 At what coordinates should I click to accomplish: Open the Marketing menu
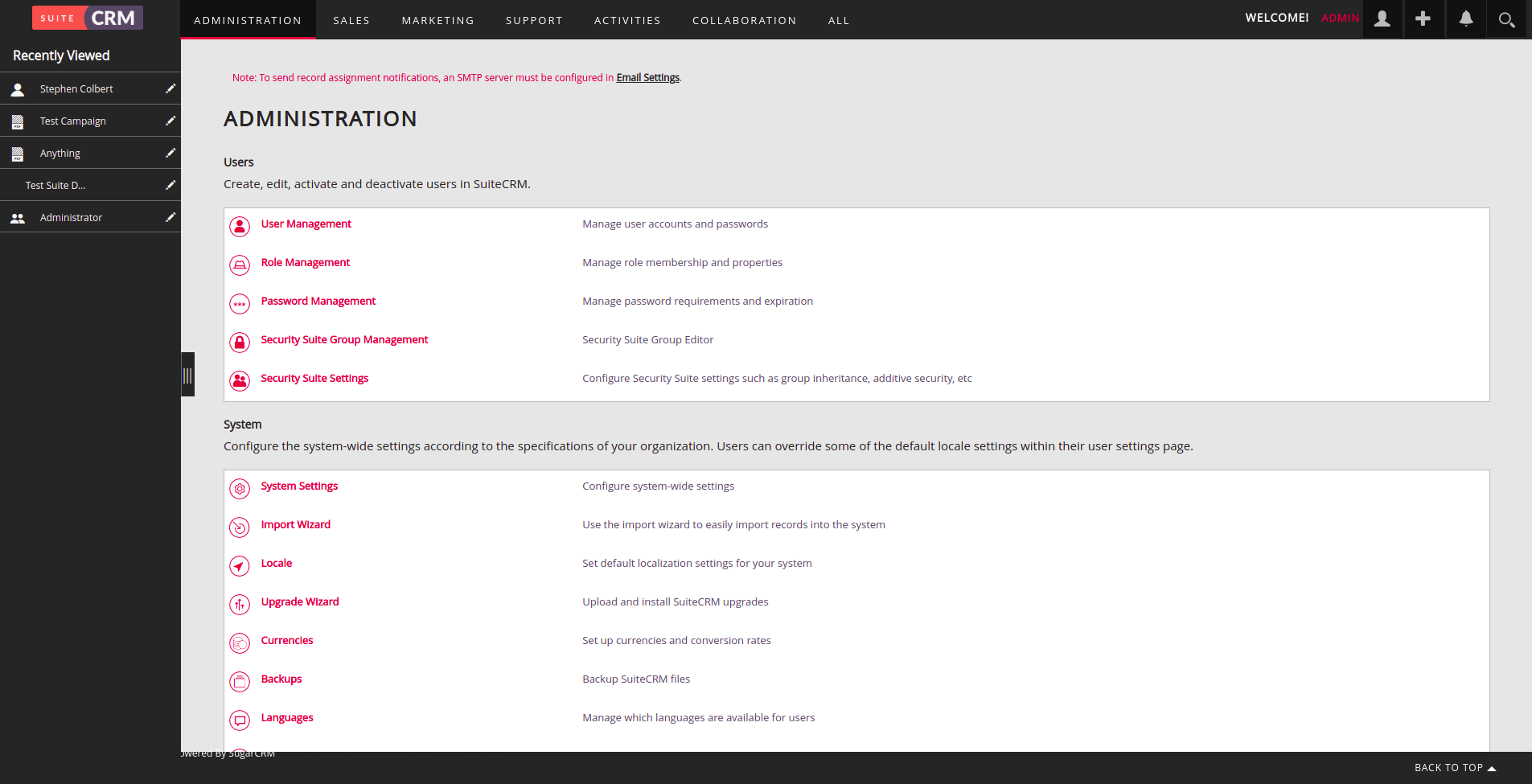pyautogui.click(x=437, y=20)
